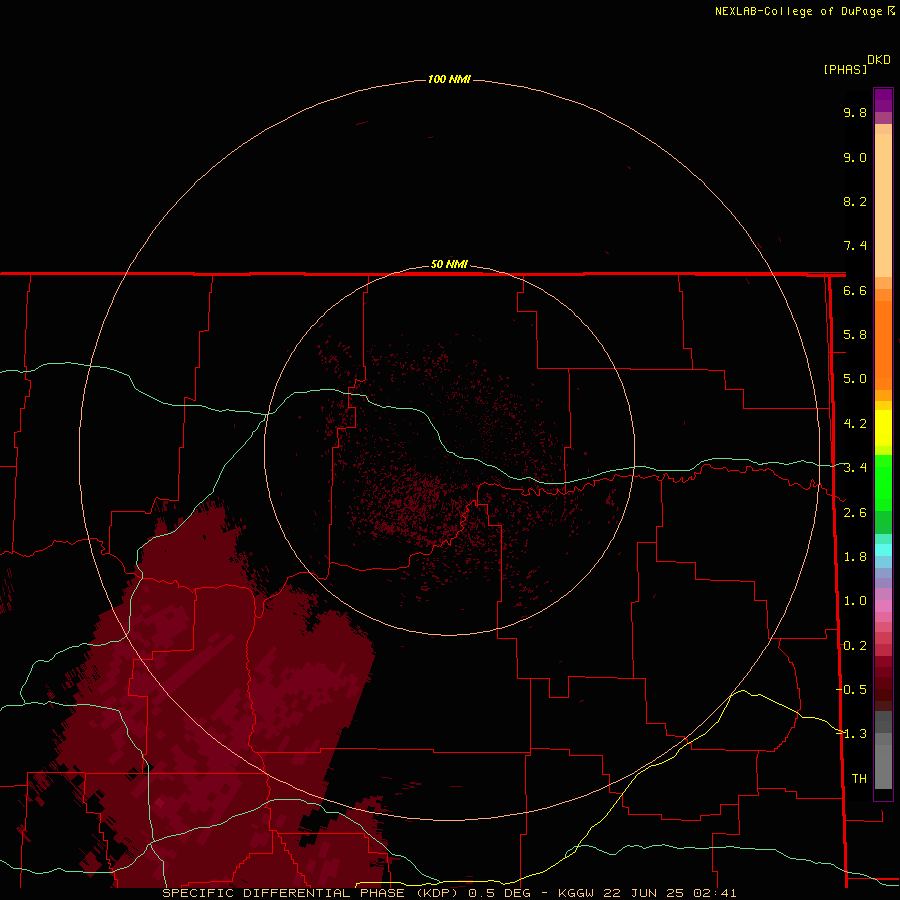This screenshot has height=900, width=900.
Task: Click the 3.4 scale value
Action: (x=855, y=468)
